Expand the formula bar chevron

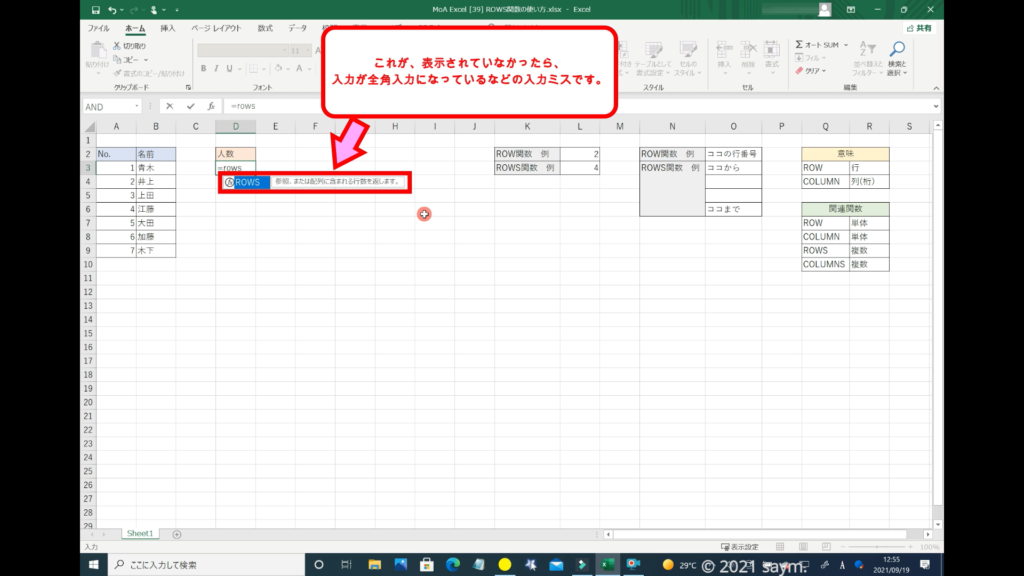pyautogui.click(x=935, y=106)
